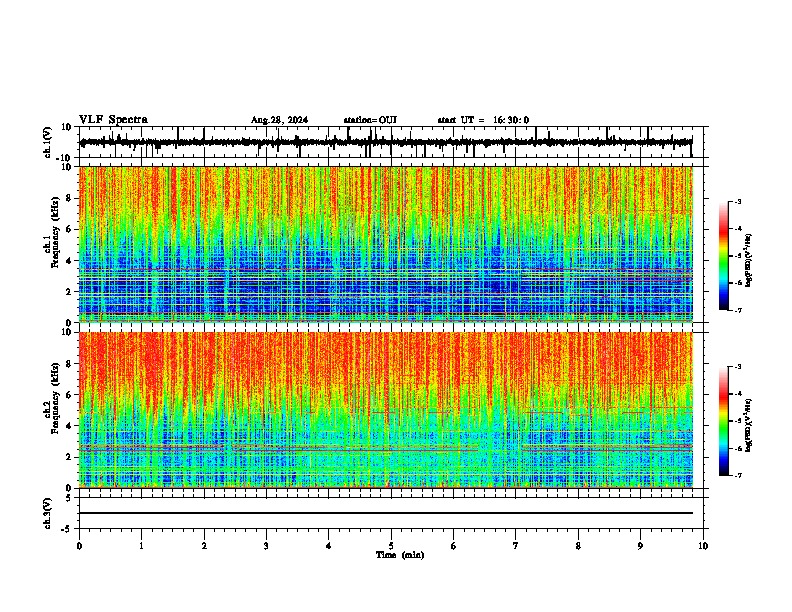Click the log(PSD) label beside the ch.2 color scale
Screen dimensions: 792x612
coord(749,425)
